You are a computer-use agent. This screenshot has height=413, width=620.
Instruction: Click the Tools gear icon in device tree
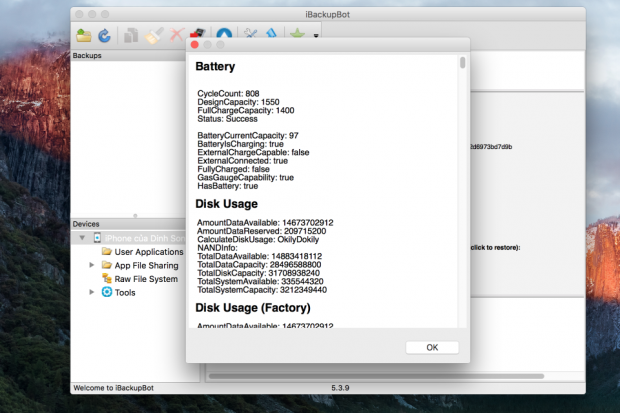pos(107,292)
